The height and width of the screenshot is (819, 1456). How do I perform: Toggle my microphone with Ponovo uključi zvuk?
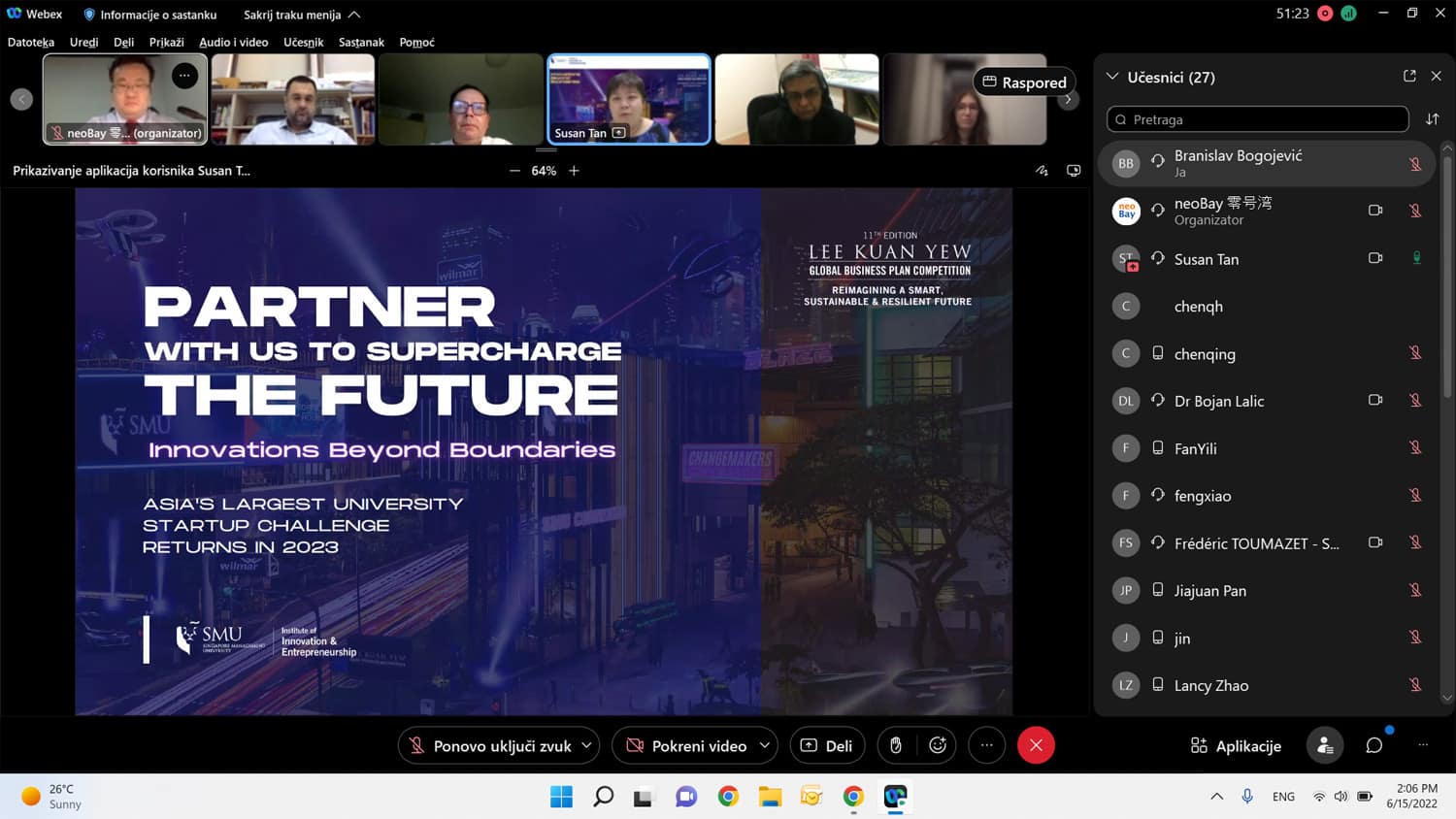[x=490, y=745]
